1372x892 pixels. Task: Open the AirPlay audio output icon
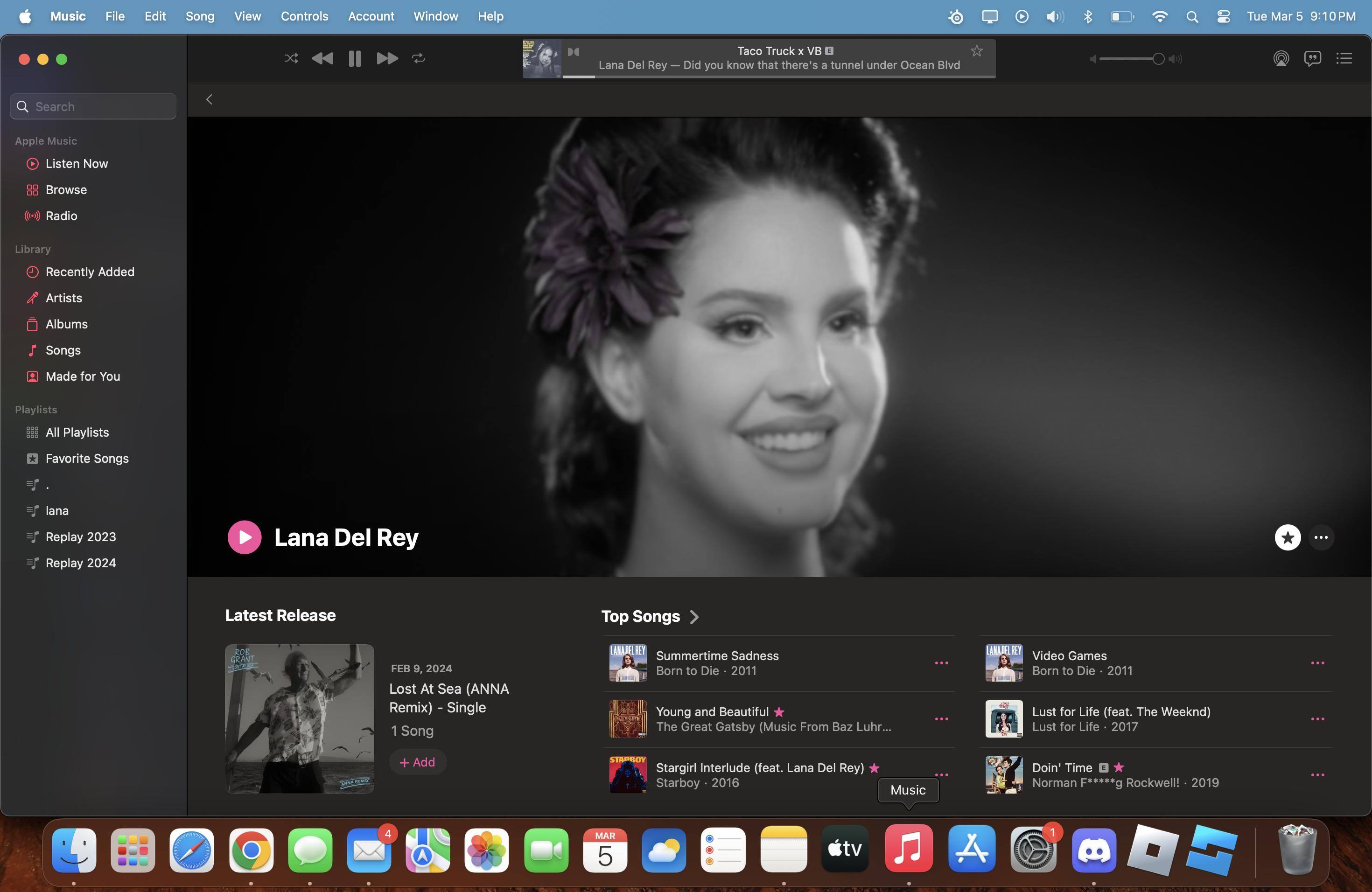(x=1281, y=58)
